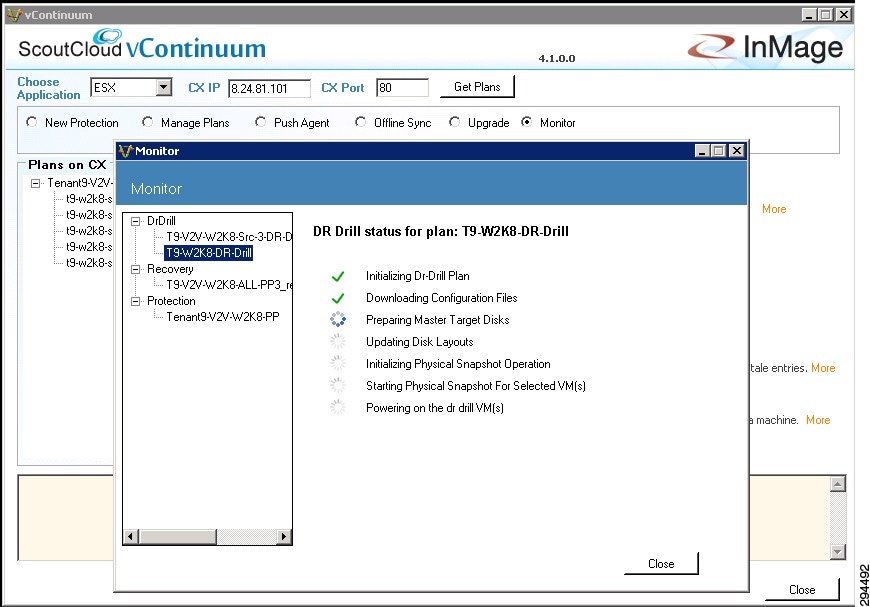The width and height of the screenshot is (870, 607).
Task: Select Tenant9-V2V-W2K8-PP protection item
Action: click(222, 317)
